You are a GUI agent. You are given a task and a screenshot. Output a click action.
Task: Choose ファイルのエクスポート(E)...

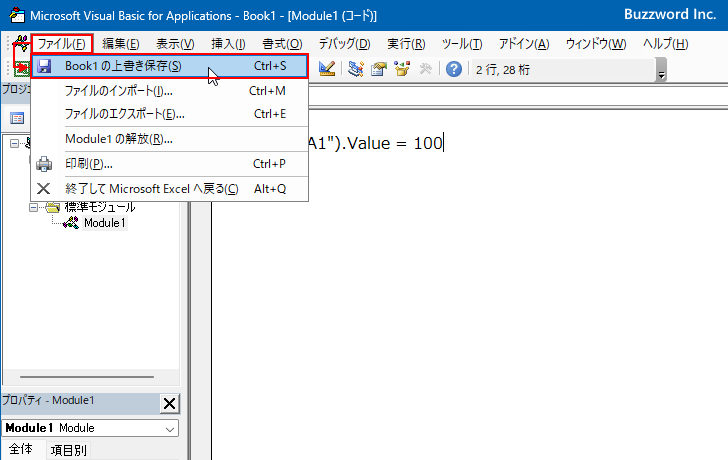[x=169, y=114]
